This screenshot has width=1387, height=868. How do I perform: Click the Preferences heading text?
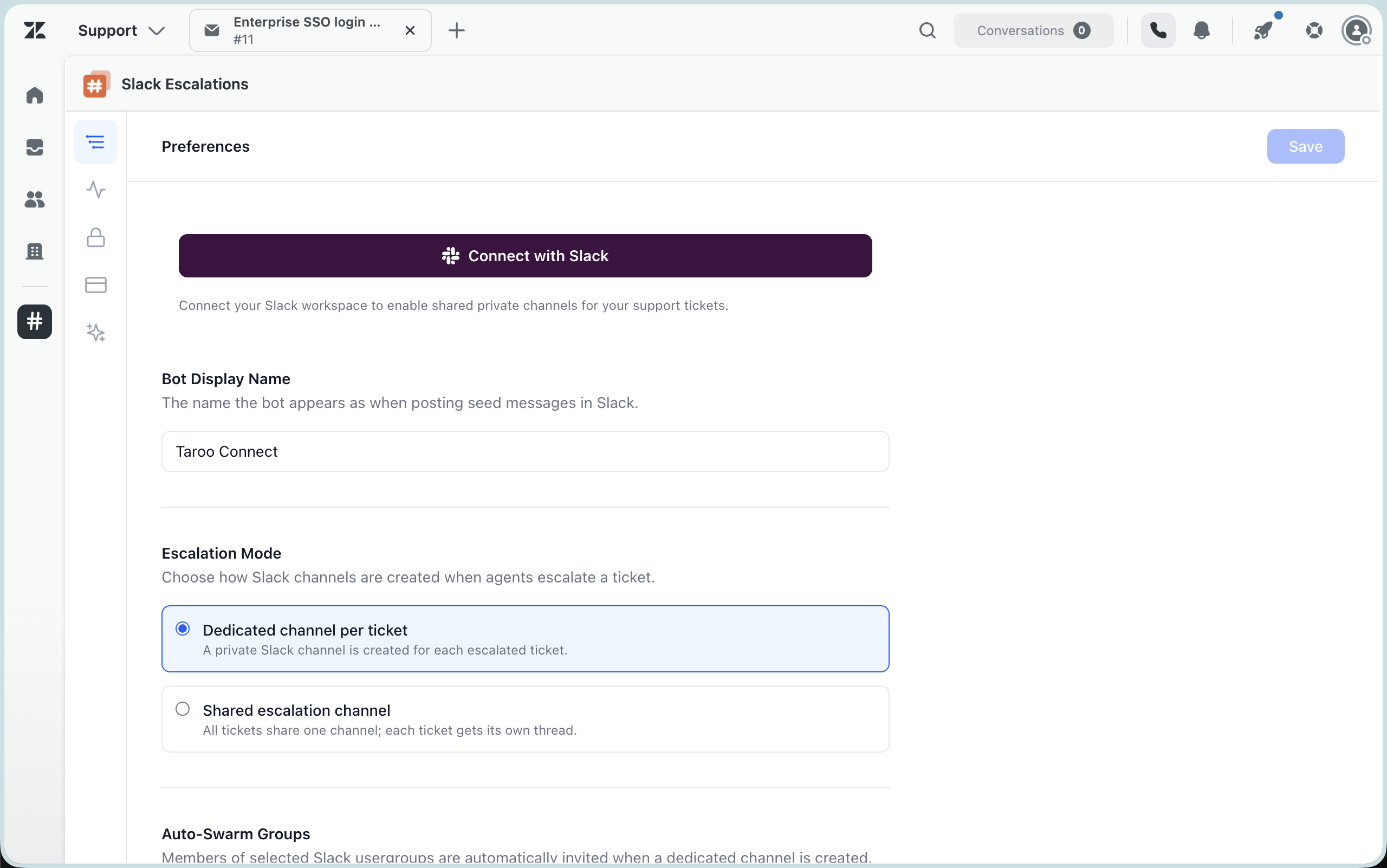click(x=205, y=146)
